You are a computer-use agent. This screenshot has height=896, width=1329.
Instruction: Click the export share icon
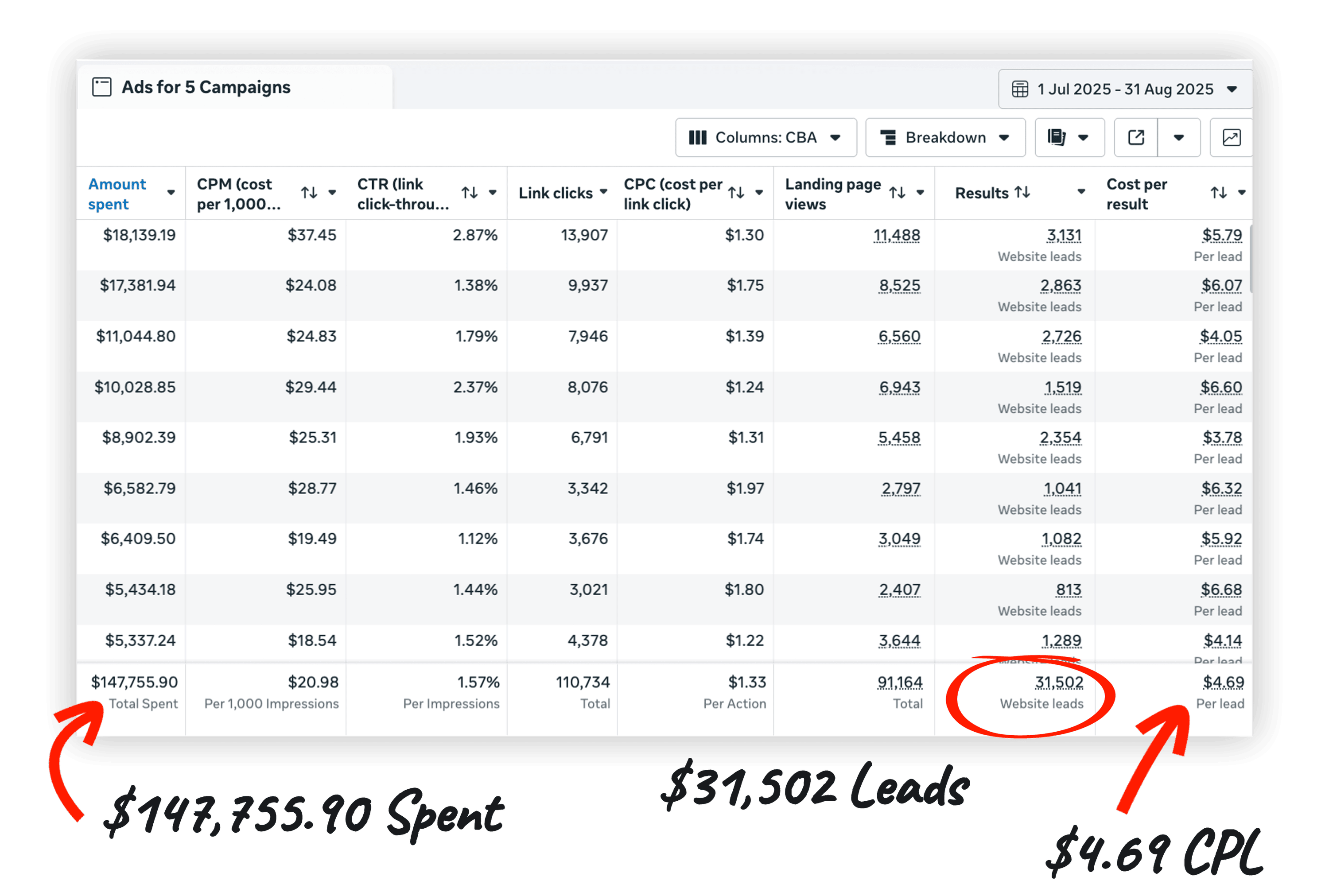coord(1136,138)
